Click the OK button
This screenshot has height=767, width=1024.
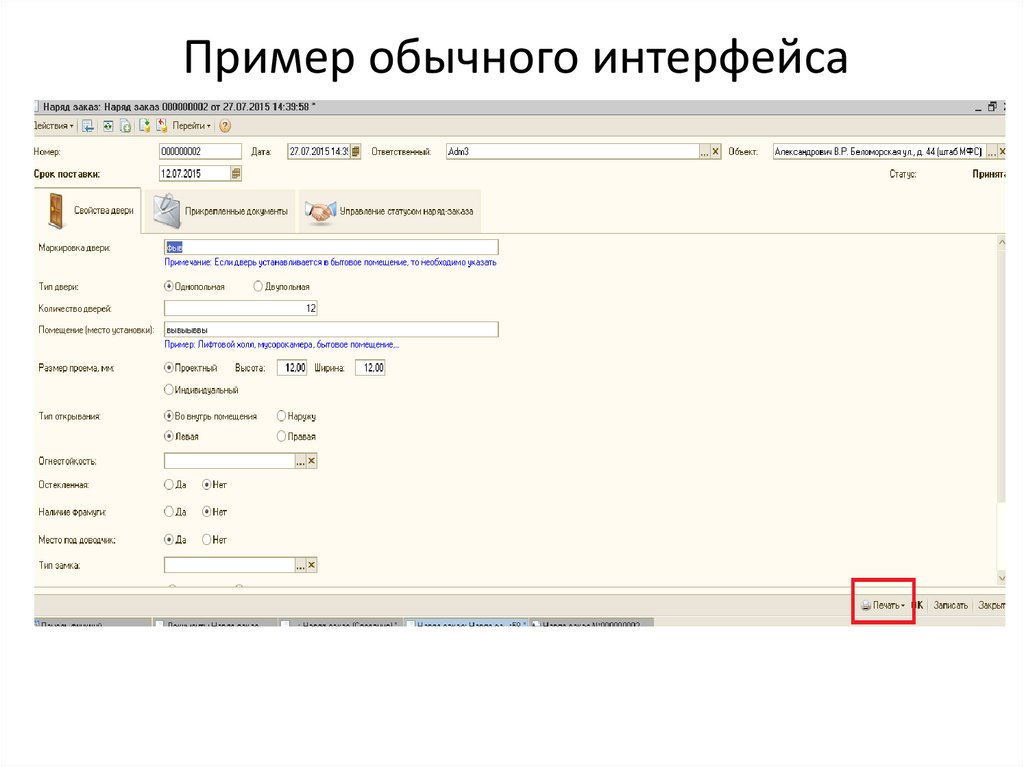coord(917,605)
